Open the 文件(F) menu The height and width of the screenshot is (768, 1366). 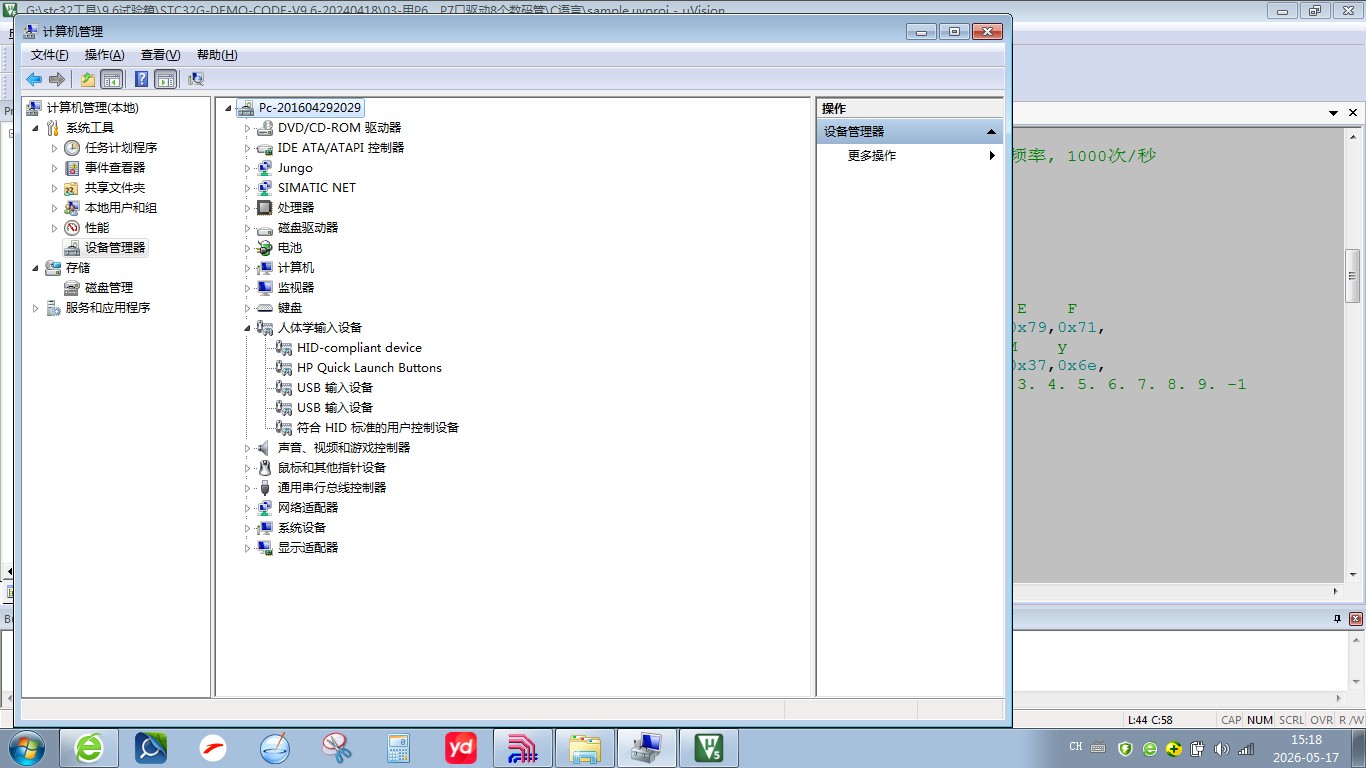[x=50, y=55]
